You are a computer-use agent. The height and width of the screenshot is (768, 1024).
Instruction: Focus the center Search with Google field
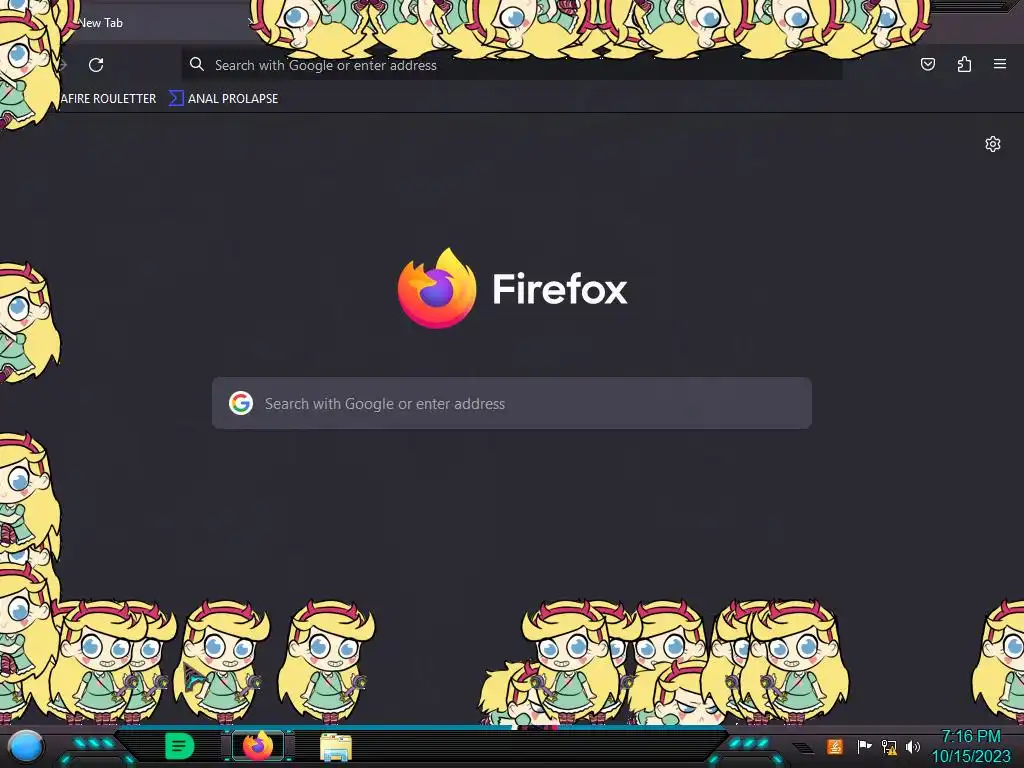tap(511, 403)
